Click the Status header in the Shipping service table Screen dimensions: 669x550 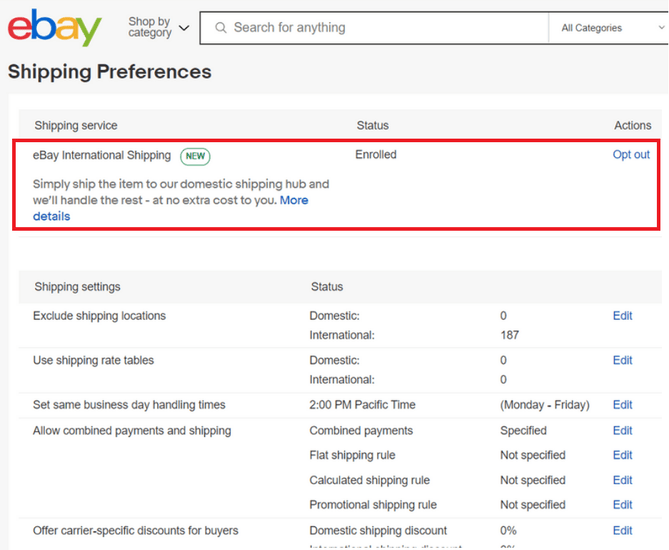(x=373, y=125)
